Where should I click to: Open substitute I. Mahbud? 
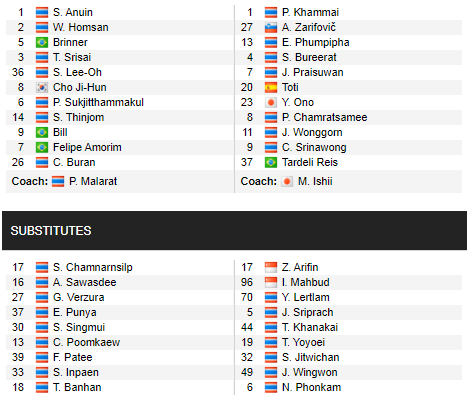tap(306, 282)
